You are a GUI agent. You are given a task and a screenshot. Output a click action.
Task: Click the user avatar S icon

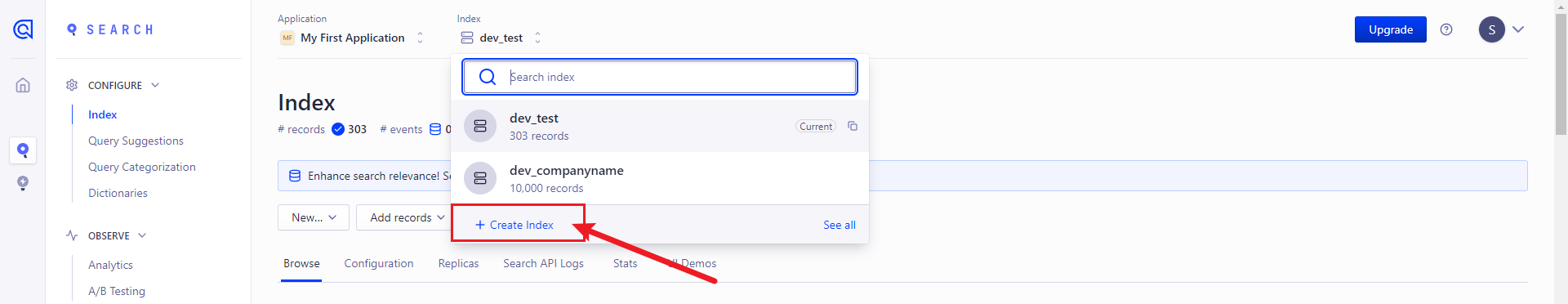click(x=1491, y=29)
